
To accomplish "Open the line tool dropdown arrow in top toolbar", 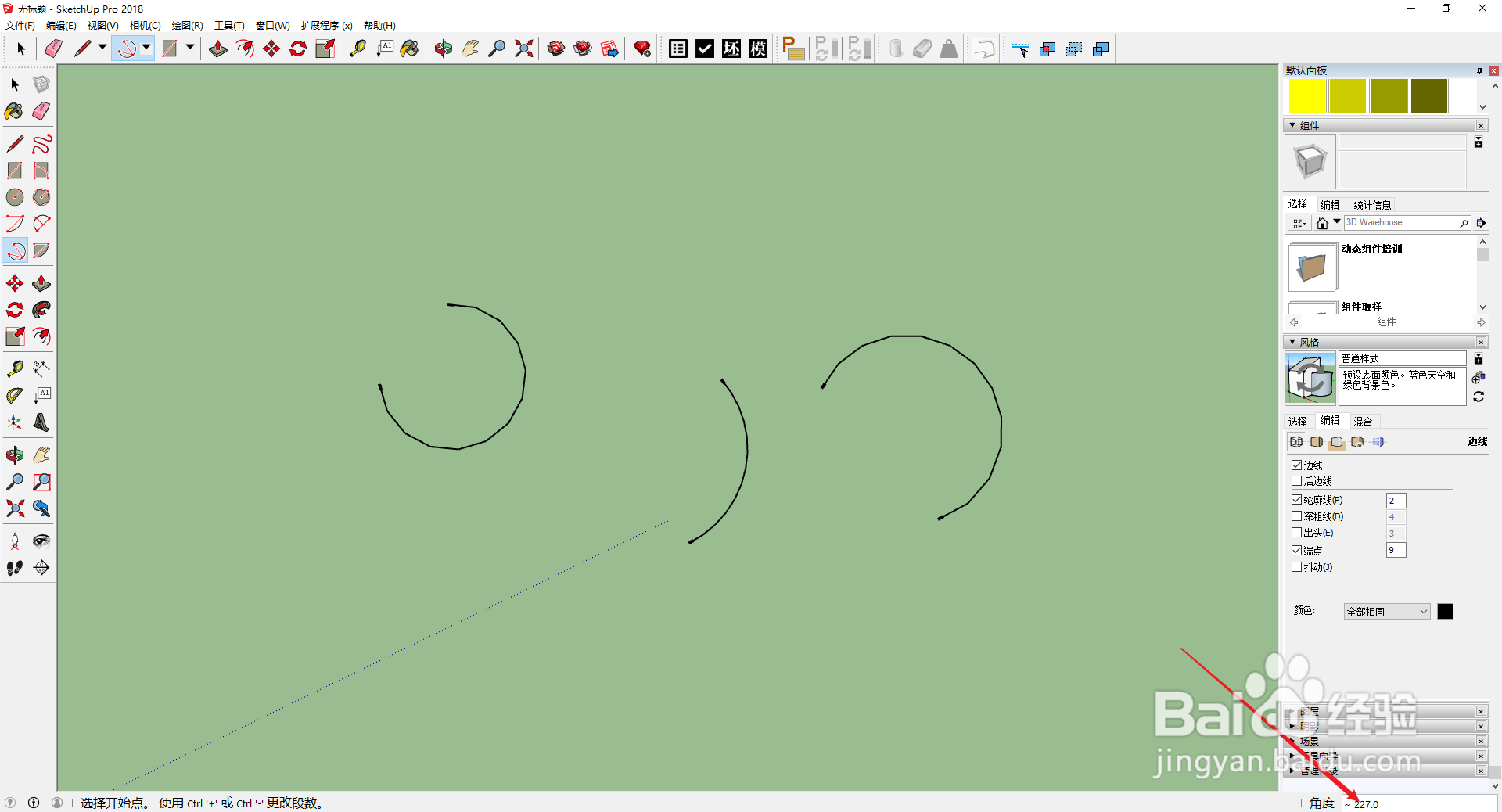I will pos(102,48).
